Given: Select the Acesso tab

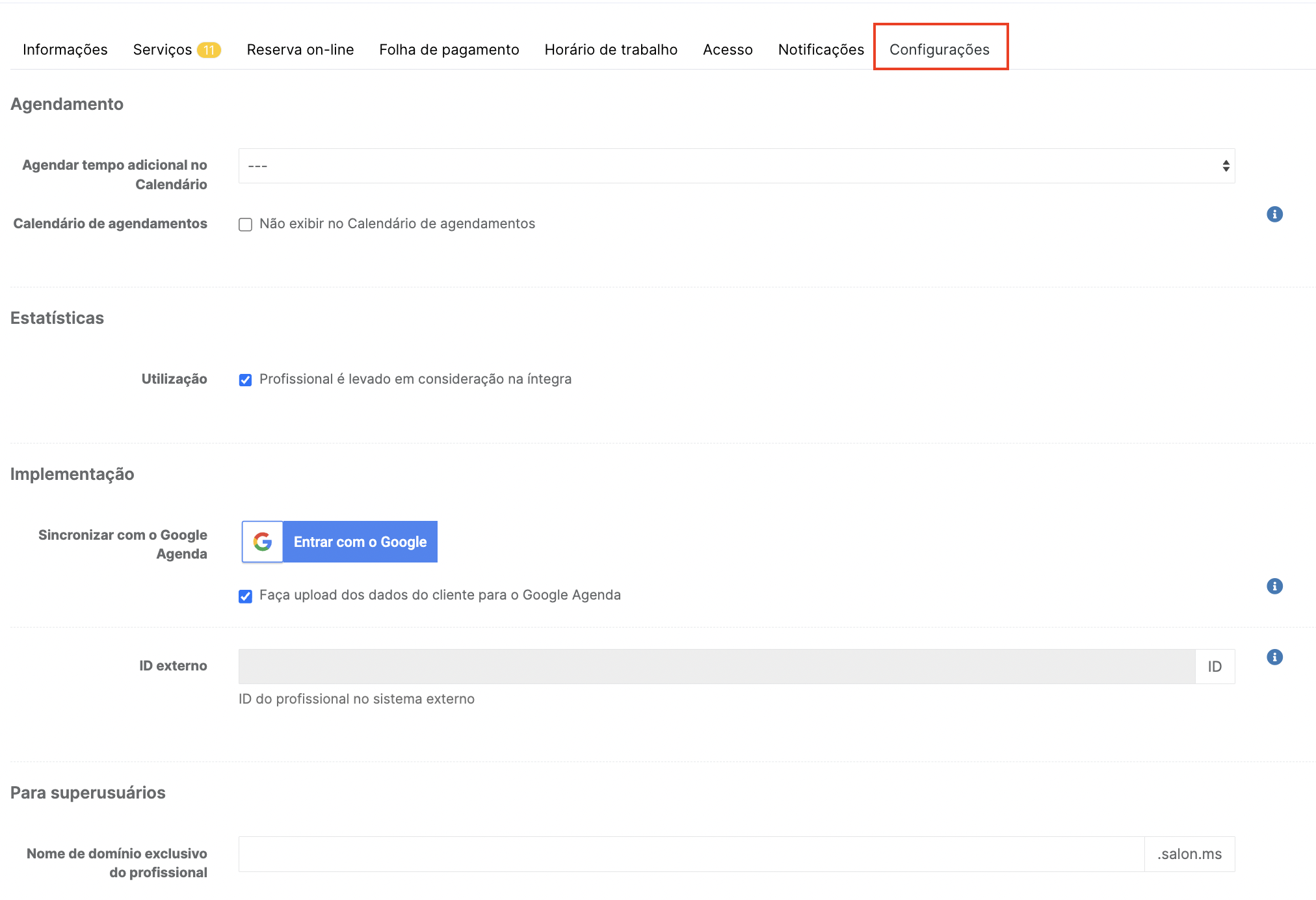Looking at the screenshot, I should [728, 50].
